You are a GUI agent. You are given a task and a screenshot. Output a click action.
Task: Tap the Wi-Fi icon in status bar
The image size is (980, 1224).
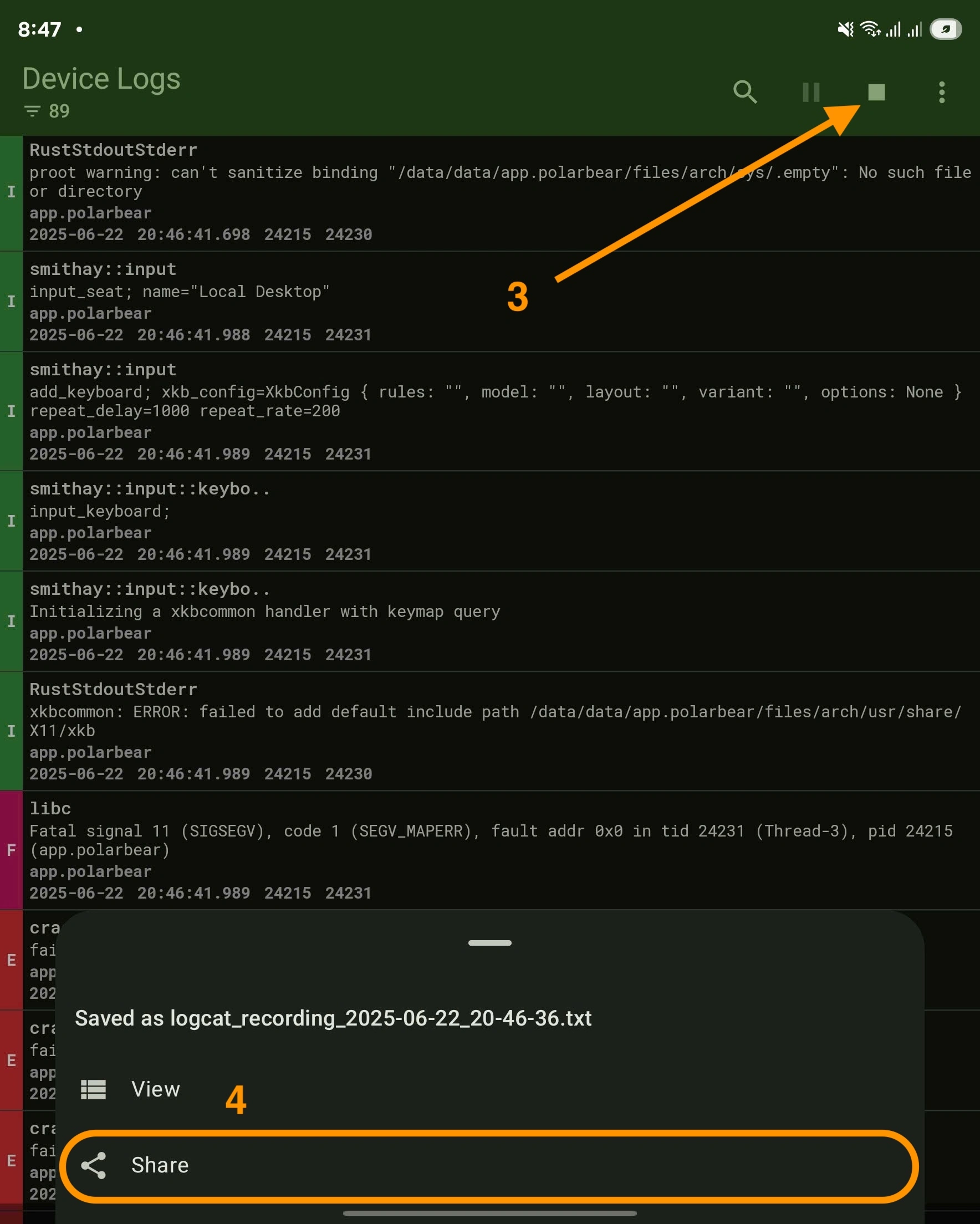click(870, 29)
